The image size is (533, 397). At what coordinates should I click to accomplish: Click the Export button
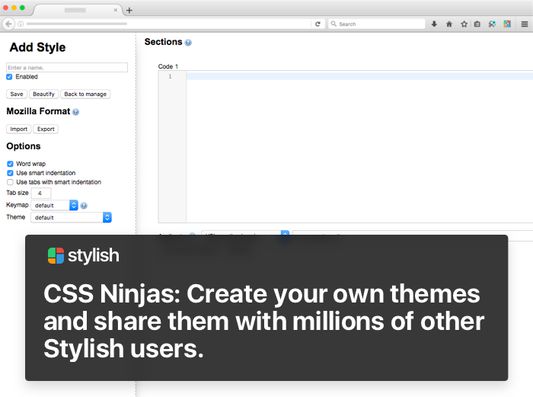click(46, 129)
